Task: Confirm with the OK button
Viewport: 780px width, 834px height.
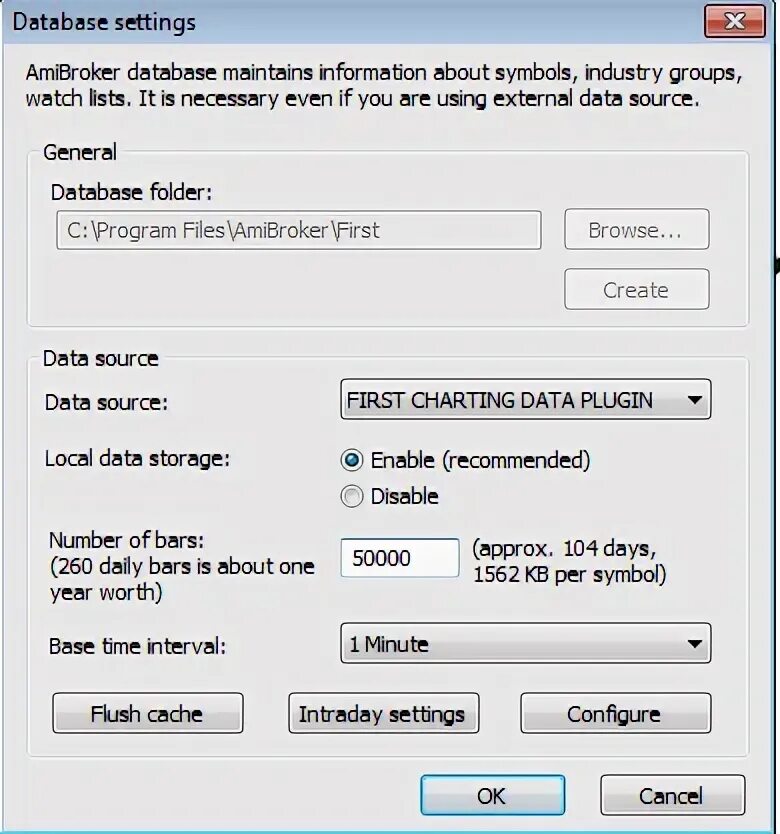Action: click(492, 795)
